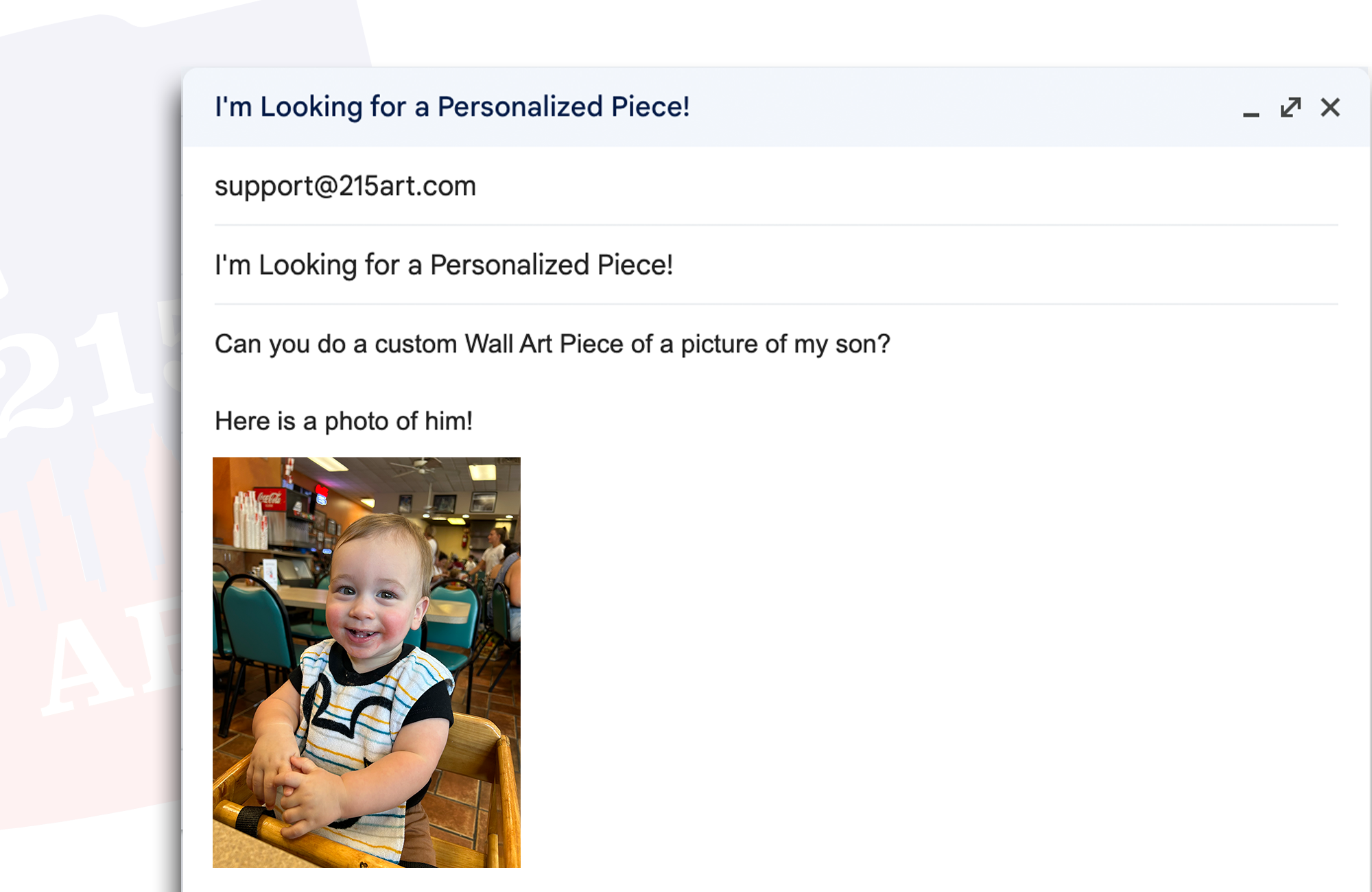Select the subject line input field
This screenshot has width=1372, height=892.
point(776,265)
